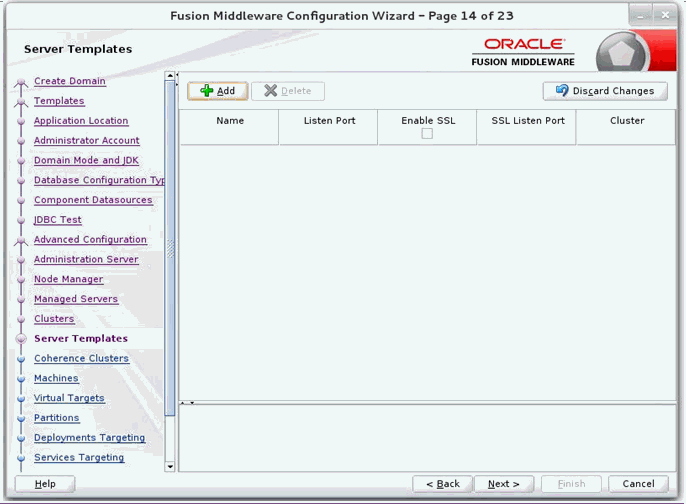Click the Discard Changes button

[605, 91]
